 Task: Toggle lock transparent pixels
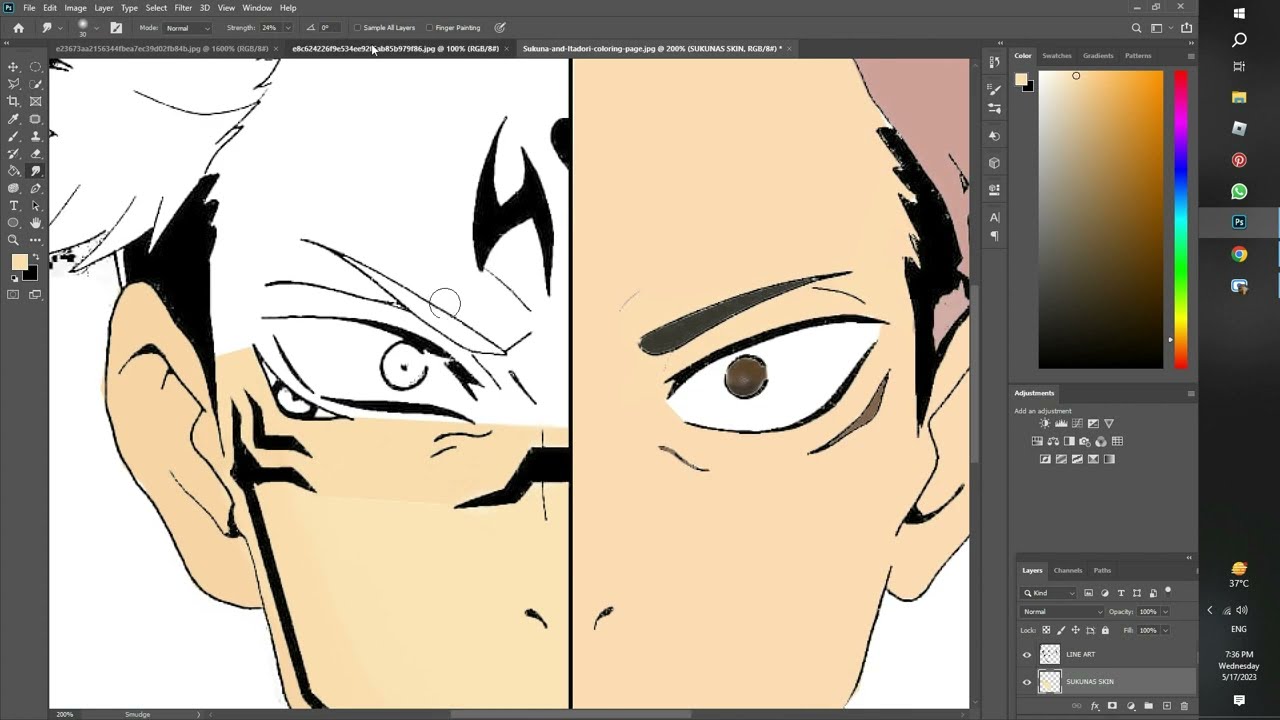coord(1046,630)
